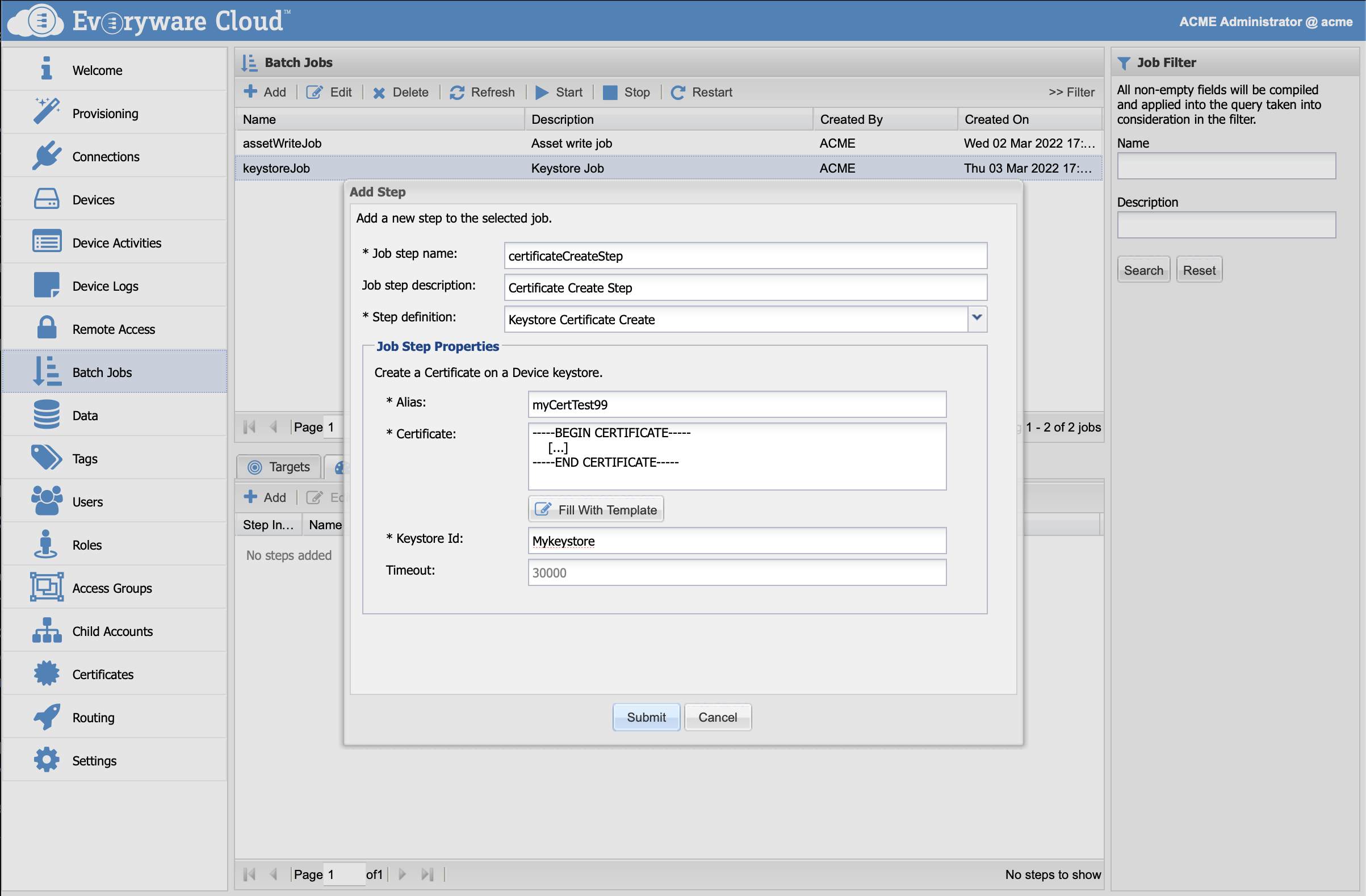Add a new batch job
1366x896 pixels.
pos(265,92)
